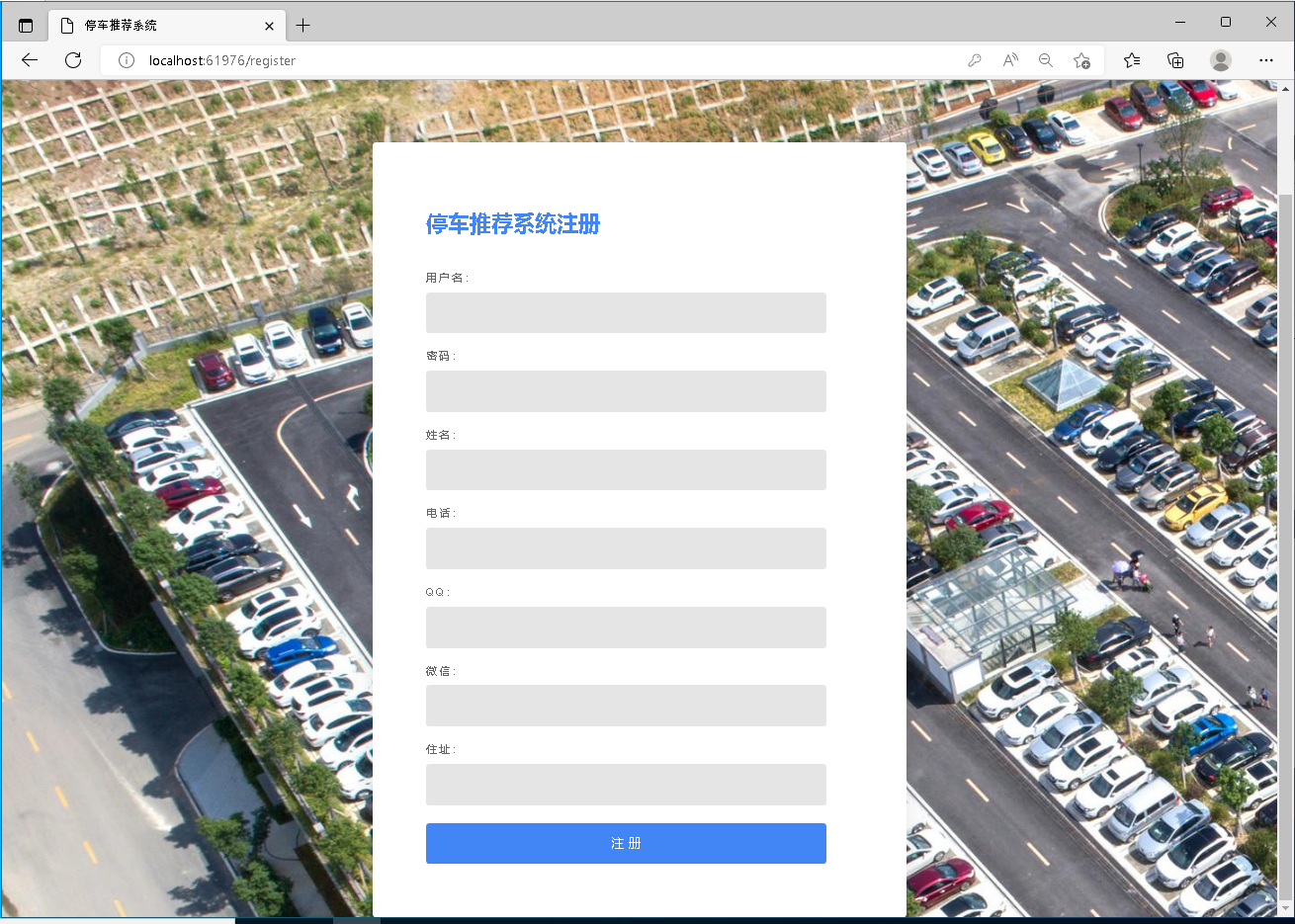Click the blue 注册 button
Screen dimensions: 1295x924
point(626,843)
